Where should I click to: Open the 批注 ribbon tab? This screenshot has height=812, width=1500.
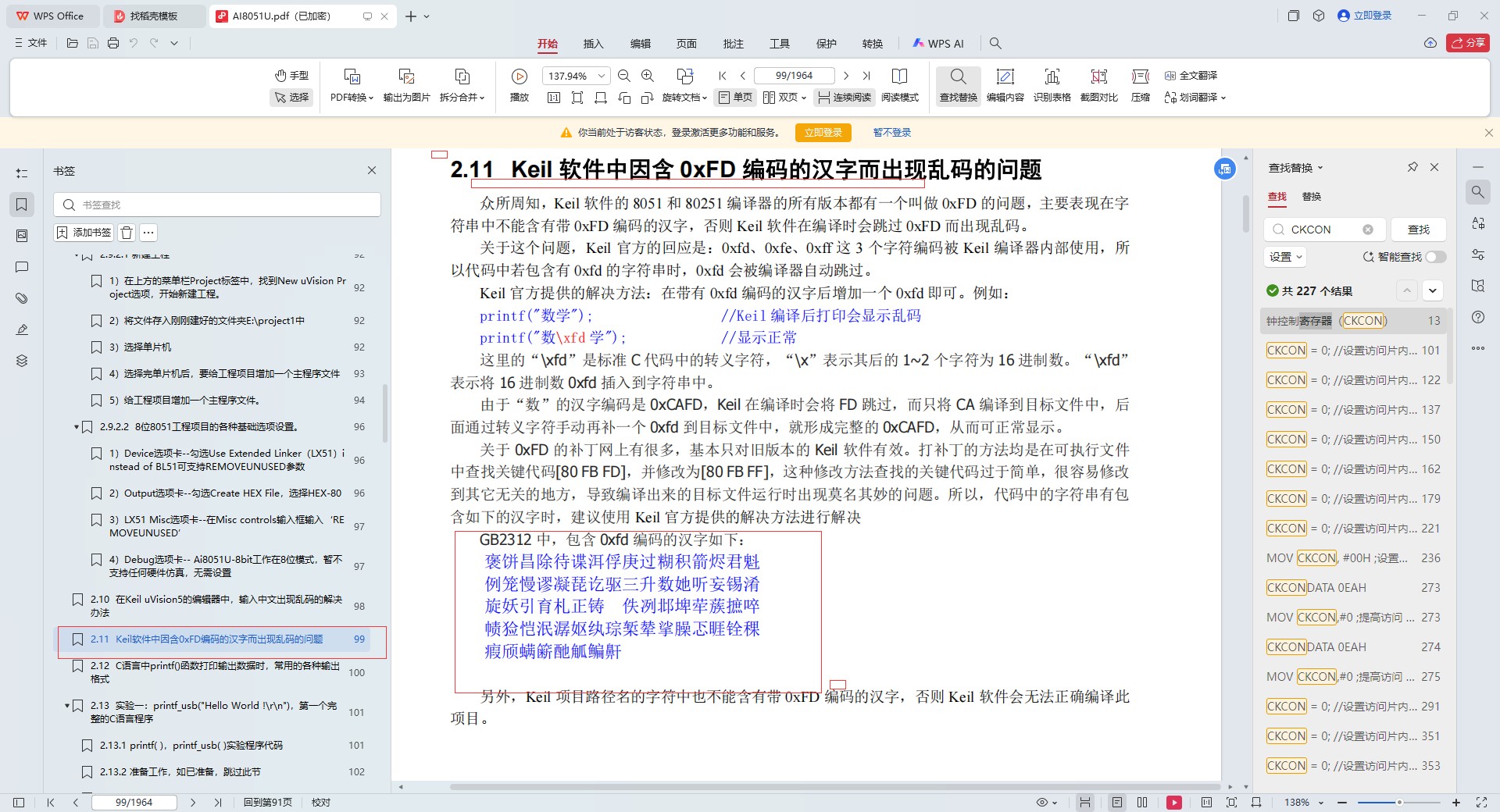click(734, 44)
